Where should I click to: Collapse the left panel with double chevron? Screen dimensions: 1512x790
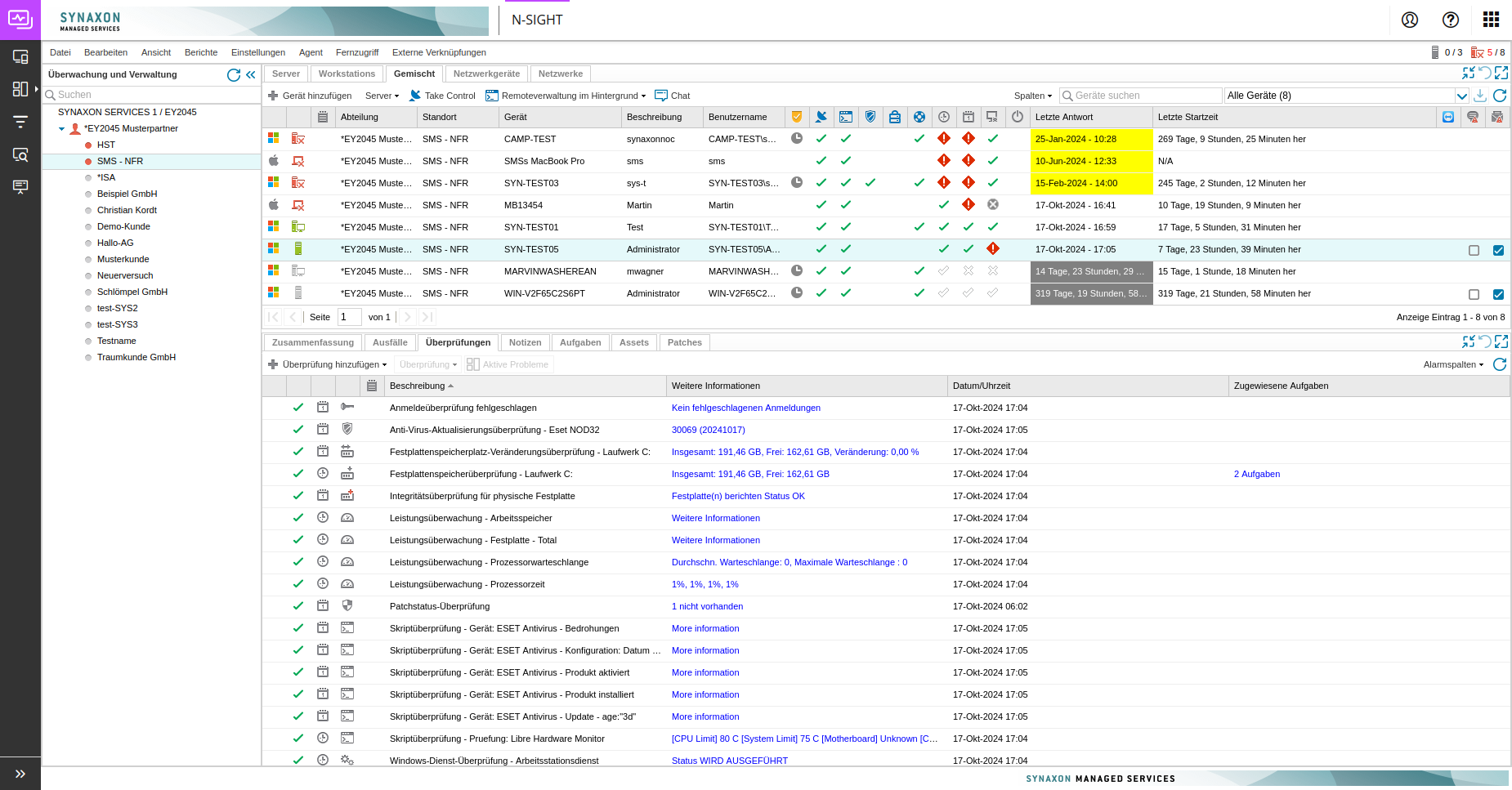[251, 74]
